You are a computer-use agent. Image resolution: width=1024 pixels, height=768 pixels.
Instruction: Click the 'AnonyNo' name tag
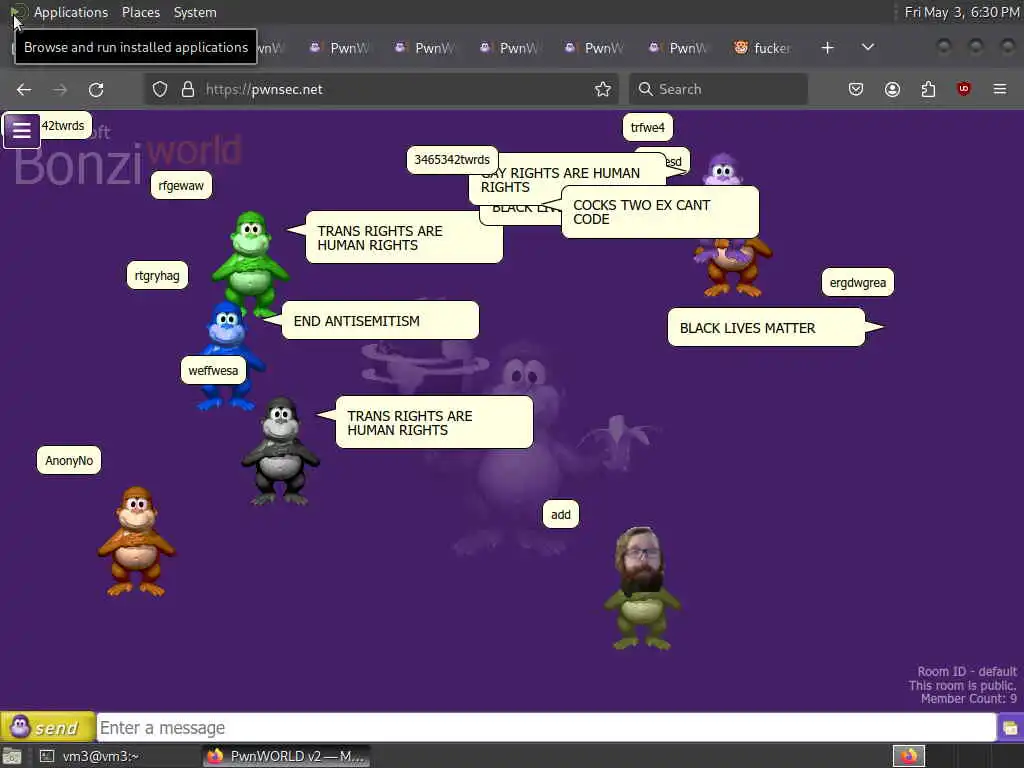tap(69, 460)
